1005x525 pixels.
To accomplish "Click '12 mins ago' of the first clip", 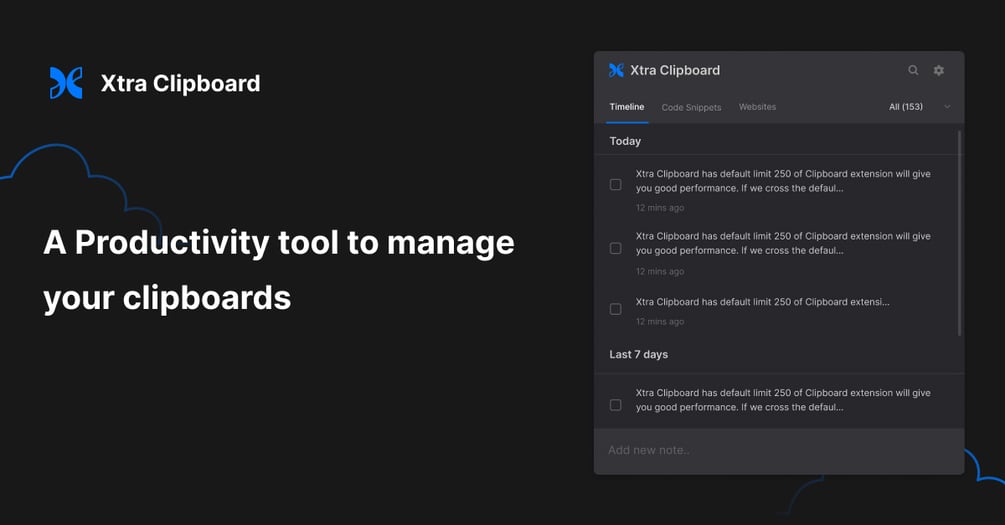I will 660,208.
